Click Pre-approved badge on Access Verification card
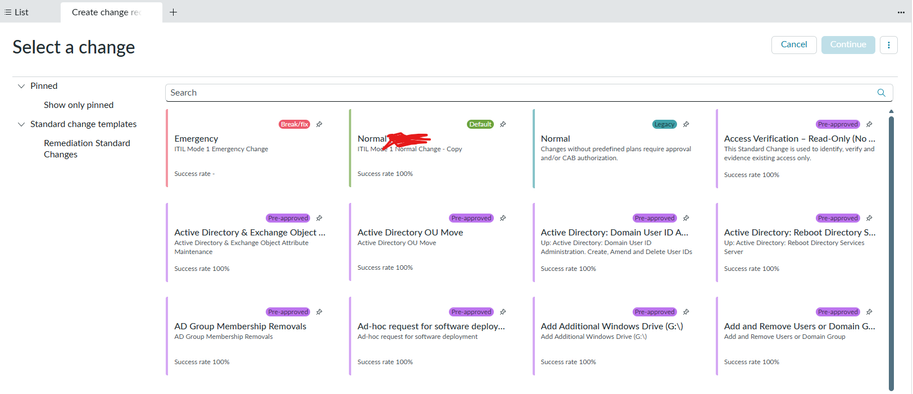The image size is (913, 394). (x=838, y=124)
